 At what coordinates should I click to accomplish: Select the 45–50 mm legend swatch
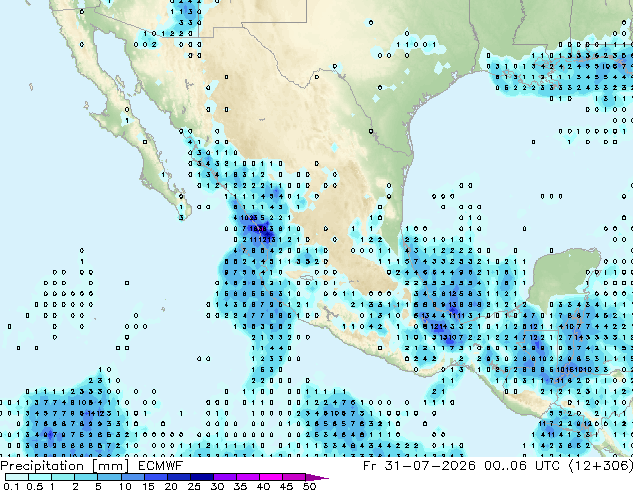(x=294, y=477)
